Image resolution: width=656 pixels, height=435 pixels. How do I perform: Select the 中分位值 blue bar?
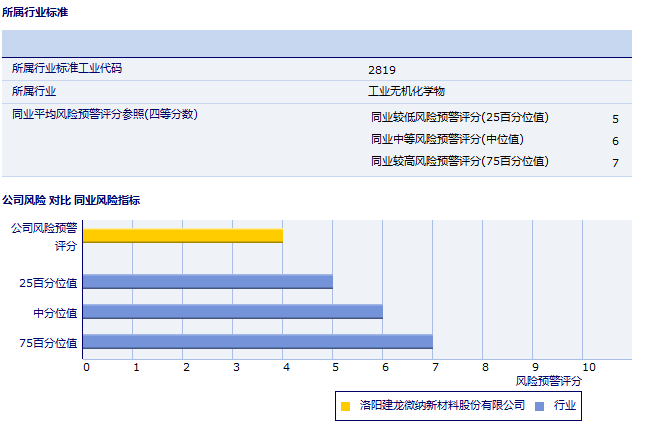(x=232, y=312)
